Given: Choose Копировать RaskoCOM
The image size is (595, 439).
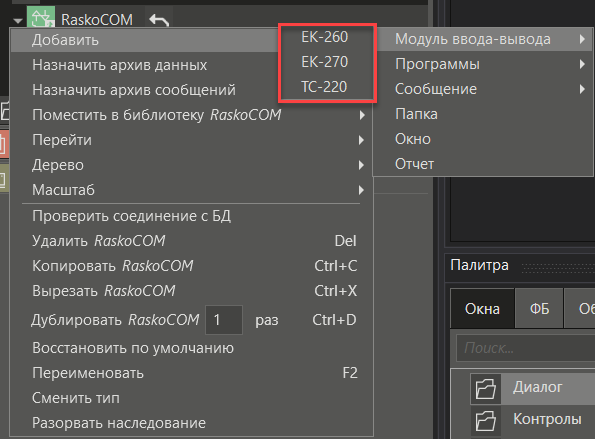Looking at the screenshot, I should tap(191, 266).
